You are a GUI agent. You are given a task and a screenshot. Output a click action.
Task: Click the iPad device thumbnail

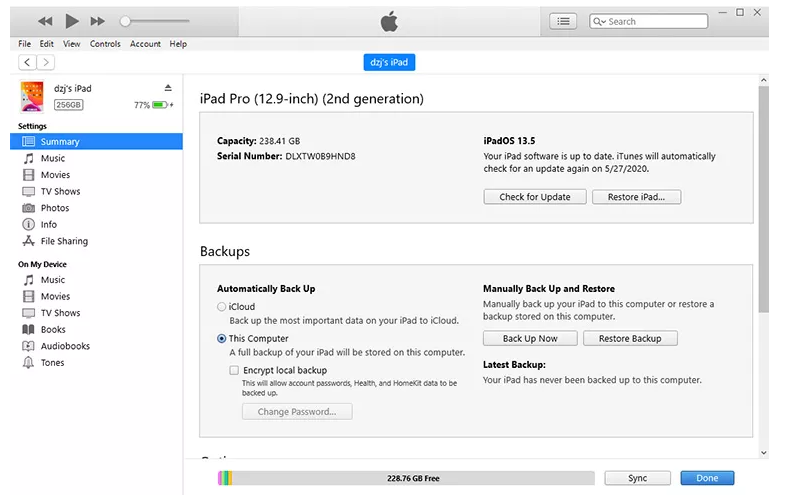tap(32, 96)
